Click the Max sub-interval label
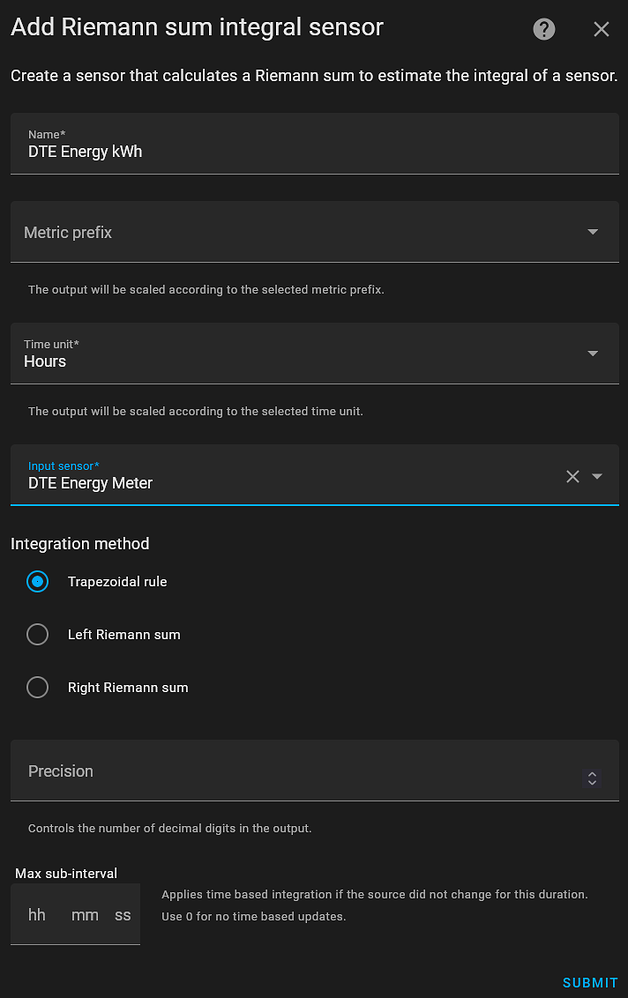Viewport: 628px width, 998px height. [66, 873]
